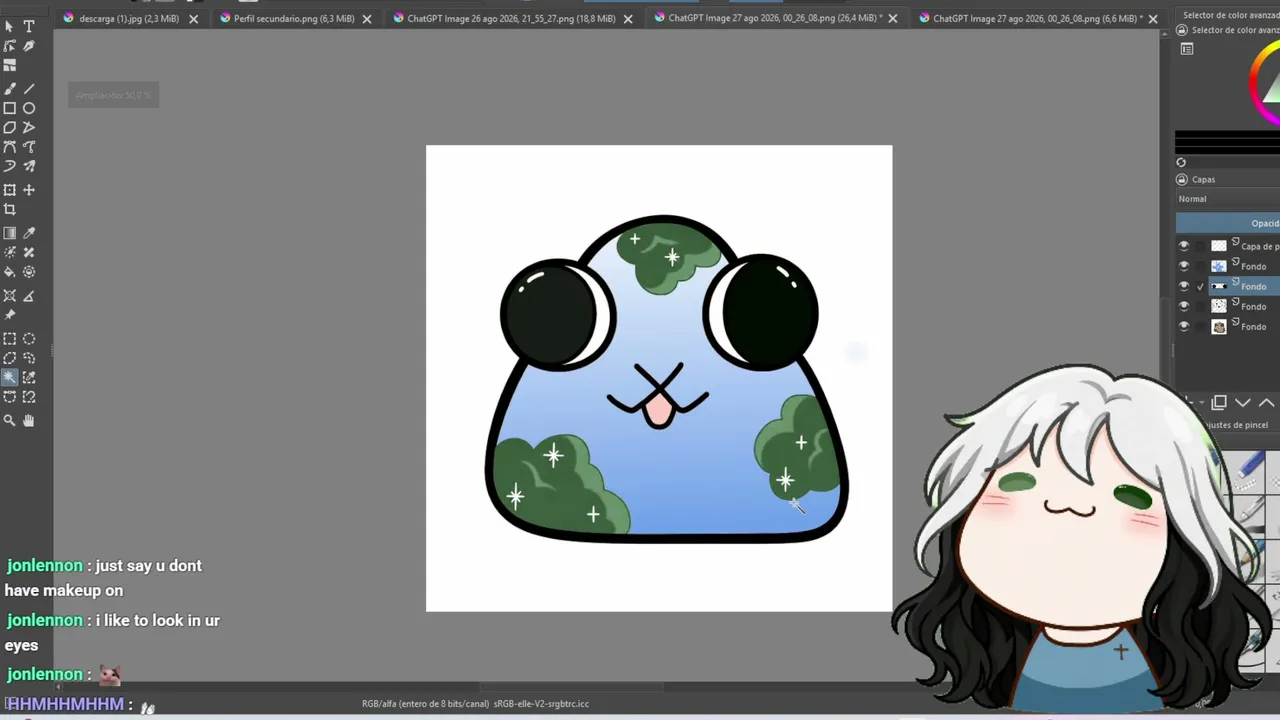Select the Polygon shape tool

(x=10, y=128)
